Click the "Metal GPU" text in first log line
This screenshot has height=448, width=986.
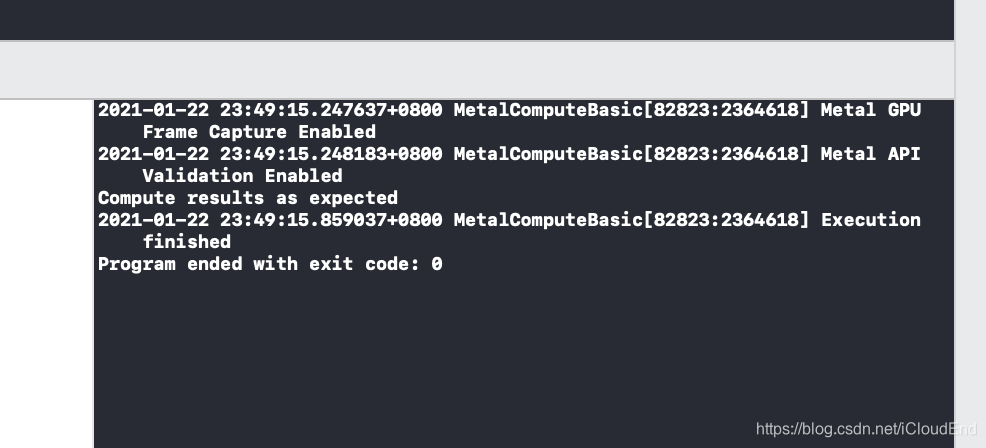click(870, 110)
